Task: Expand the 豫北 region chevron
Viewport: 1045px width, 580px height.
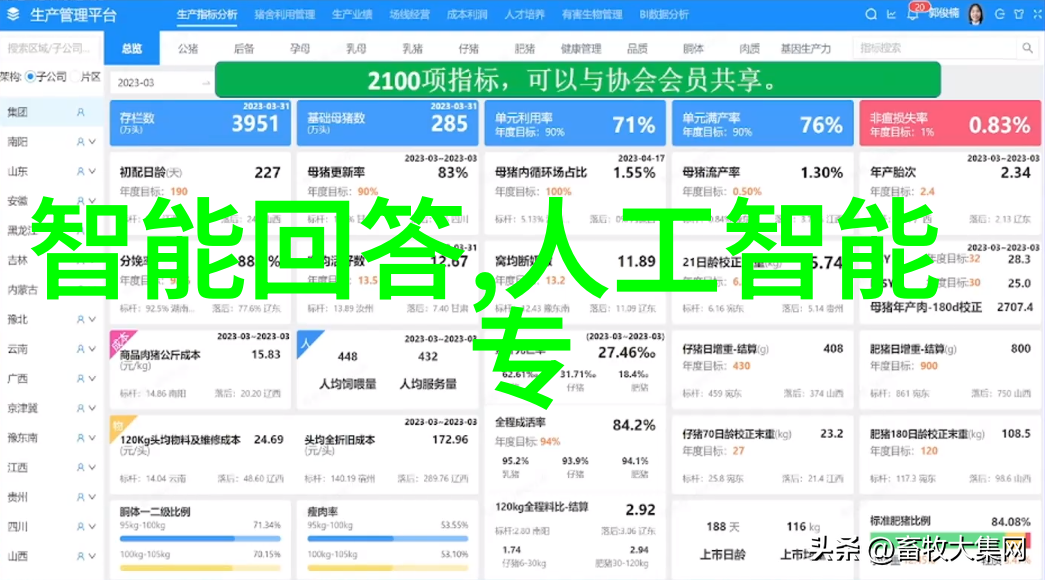Action: 93,319
